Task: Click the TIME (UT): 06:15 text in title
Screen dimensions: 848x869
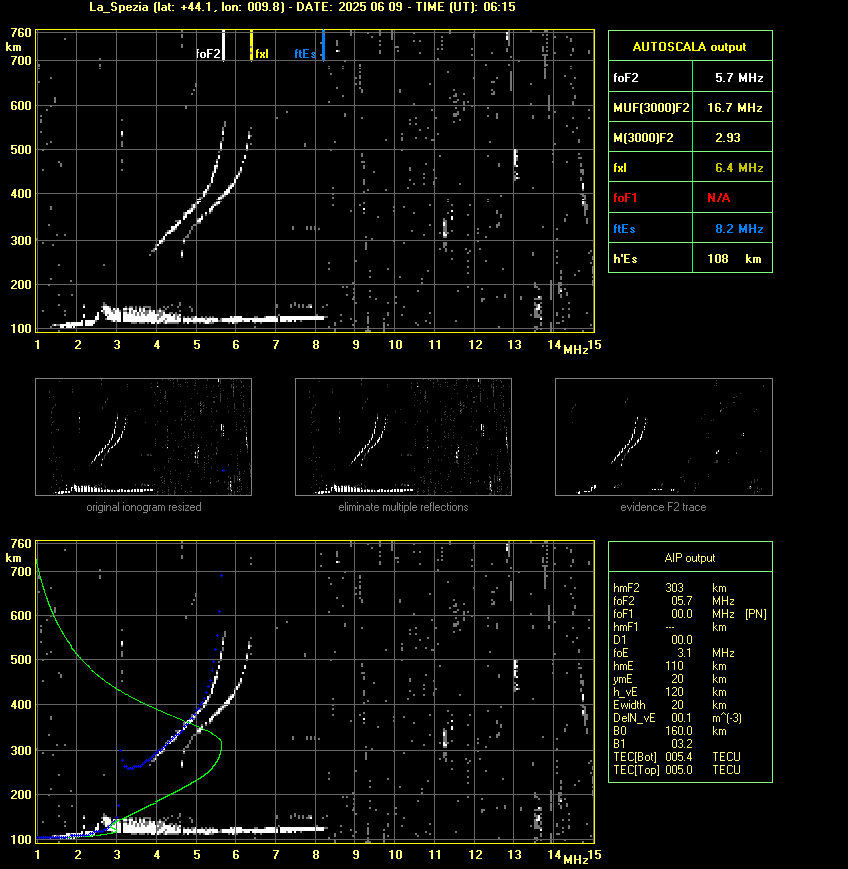Action: point(466,7)
